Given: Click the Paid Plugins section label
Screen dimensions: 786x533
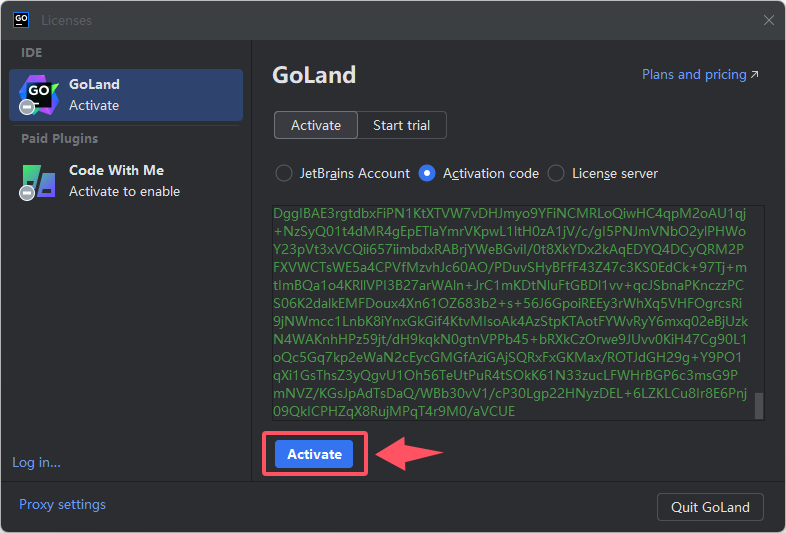Looking at the screenshot, I should pyautogui.click(x=60, y=139).
